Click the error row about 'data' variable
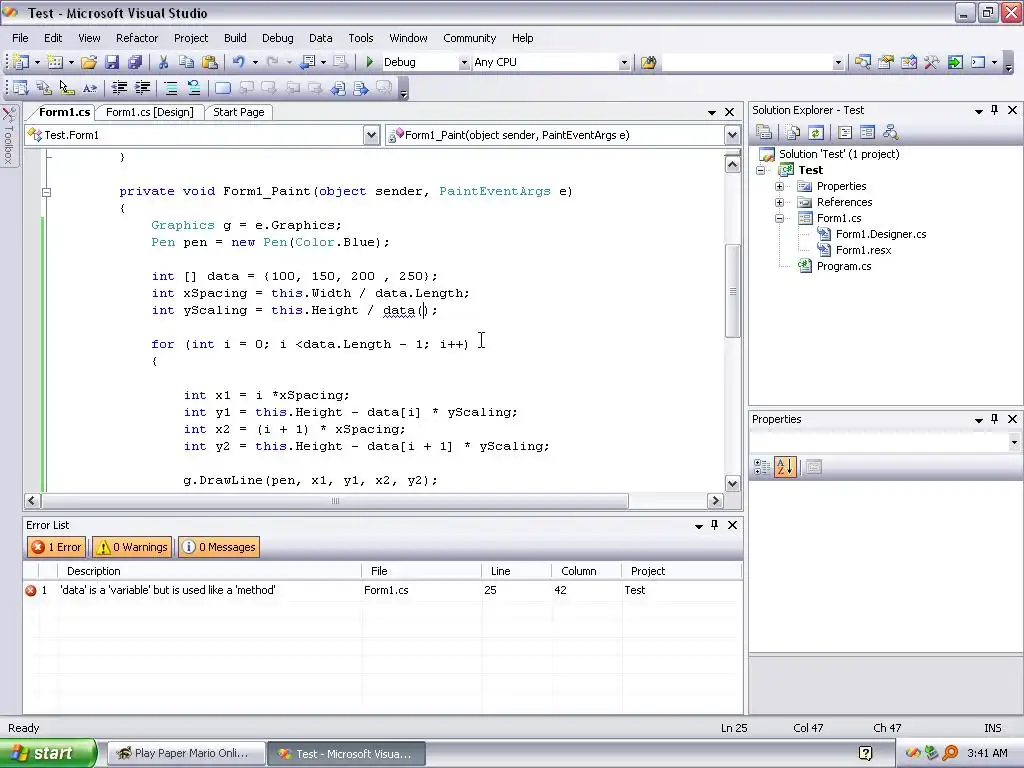 coord(382,590)
